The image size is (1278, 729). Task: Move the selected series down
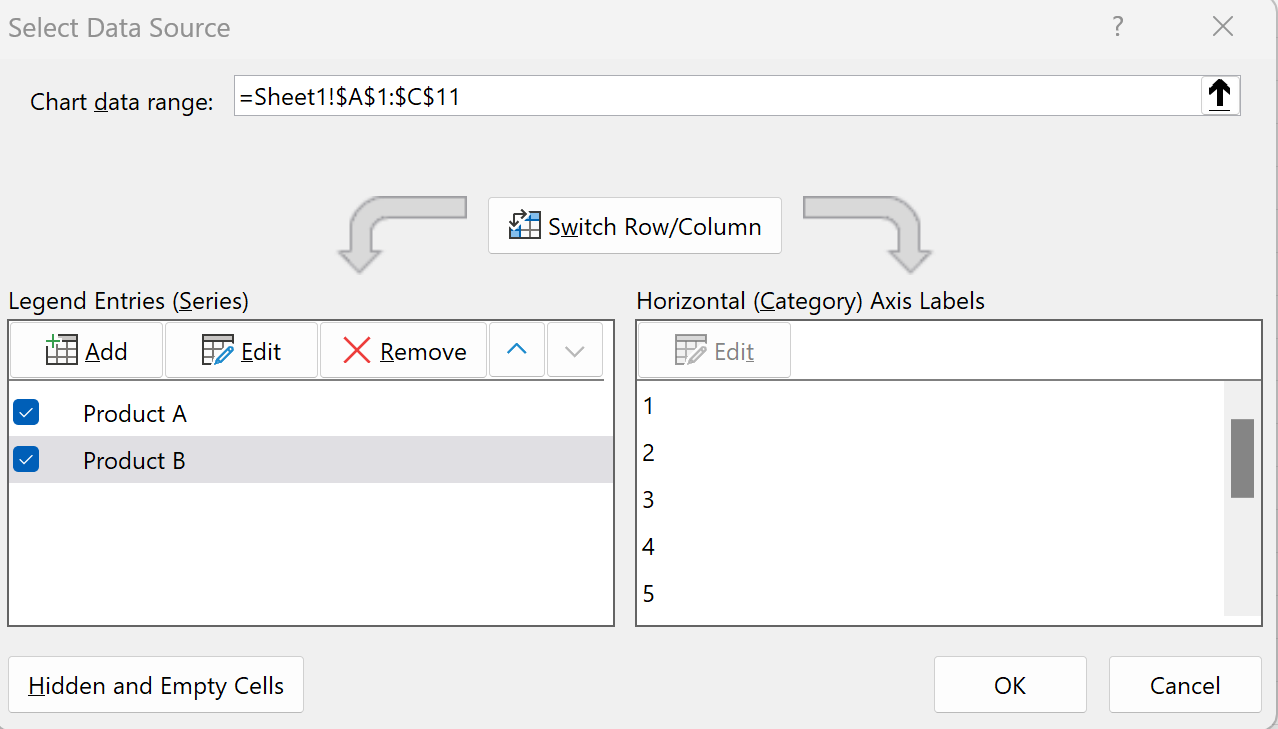[x=575, y=350]
